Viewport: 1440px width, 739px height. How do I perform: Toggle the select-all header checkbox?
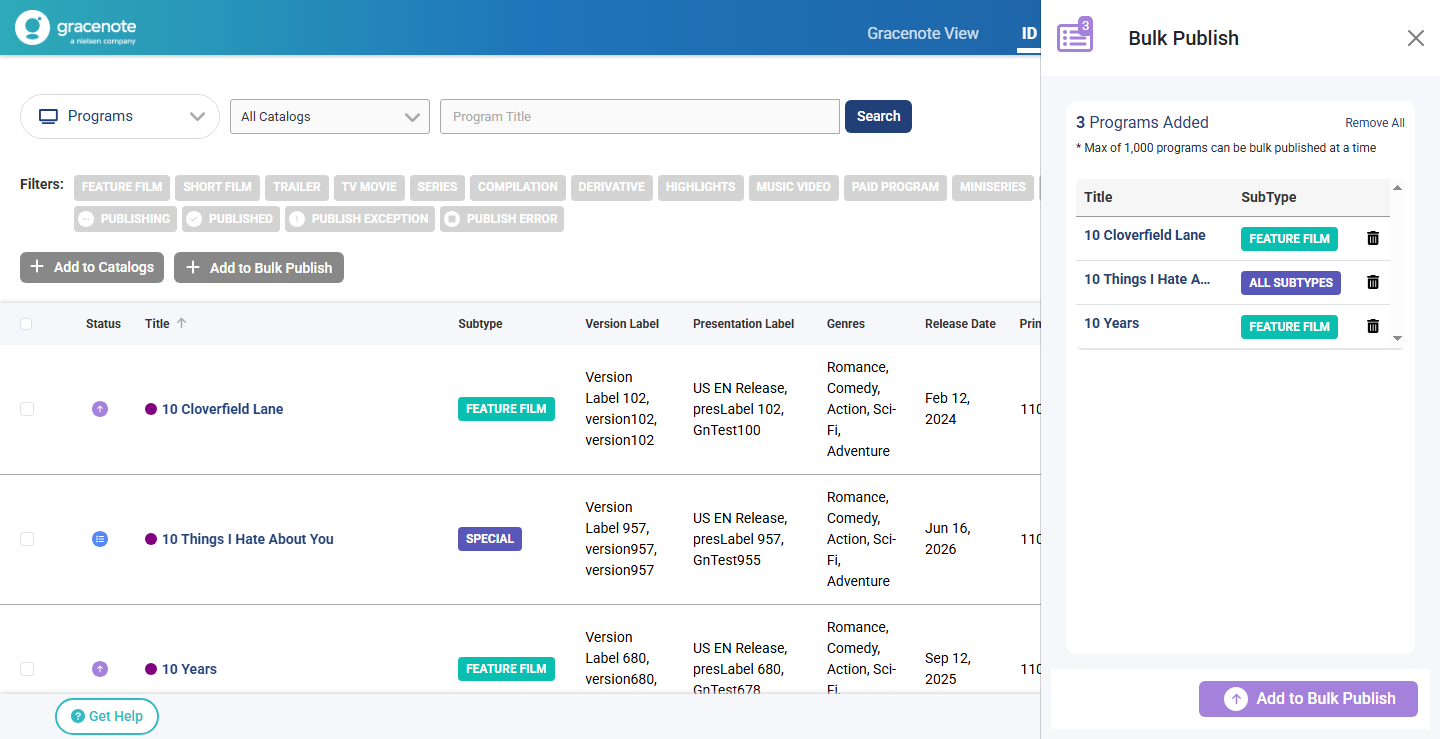pos(26,324)
